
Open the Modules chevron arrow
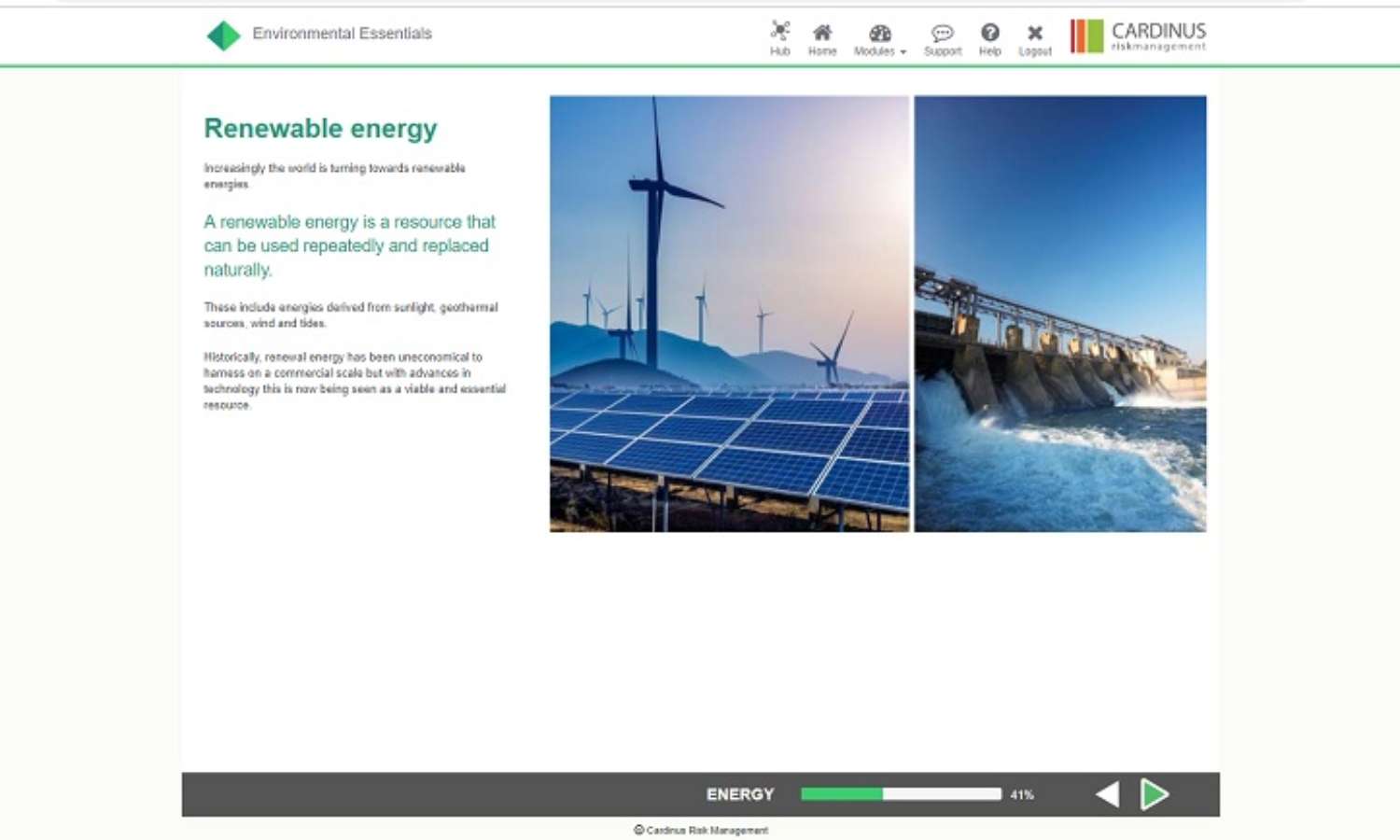pyautogui.click(x=902, y=52)
